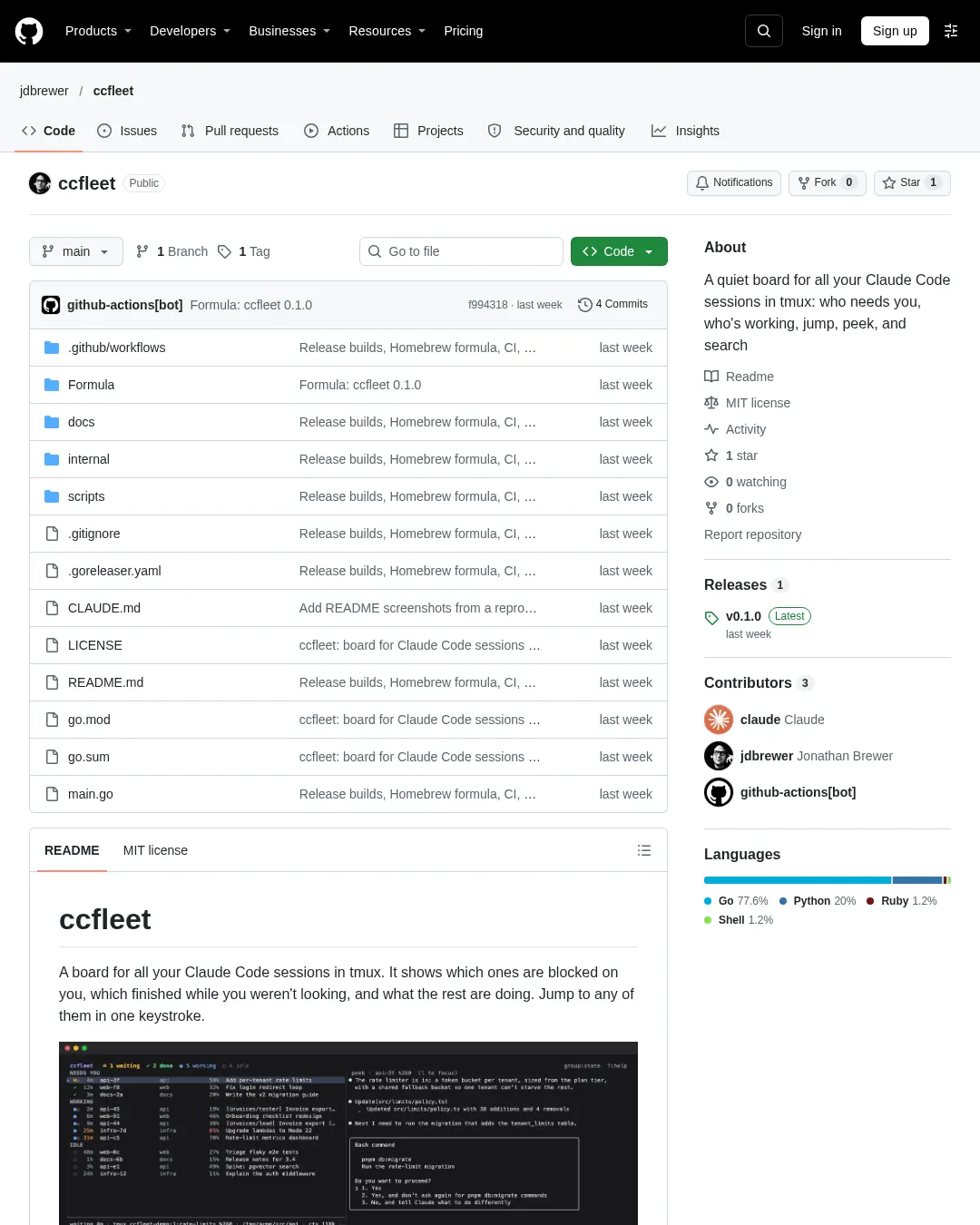Open the v0.1.0 release link
Image resolution: width=980 pixels, height=1225 pixels.
[743, 616]
